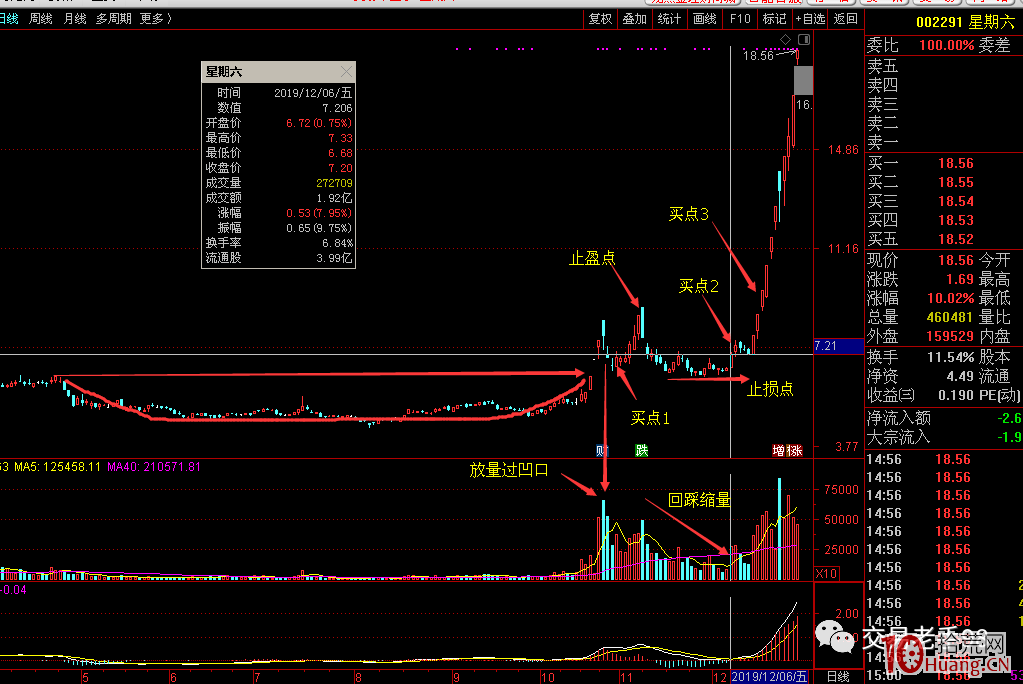Image resolution: width=1023 pixels, height=684 pixels.
Task: Click the 现价 18.56 current price
Action: pos(956,260)
